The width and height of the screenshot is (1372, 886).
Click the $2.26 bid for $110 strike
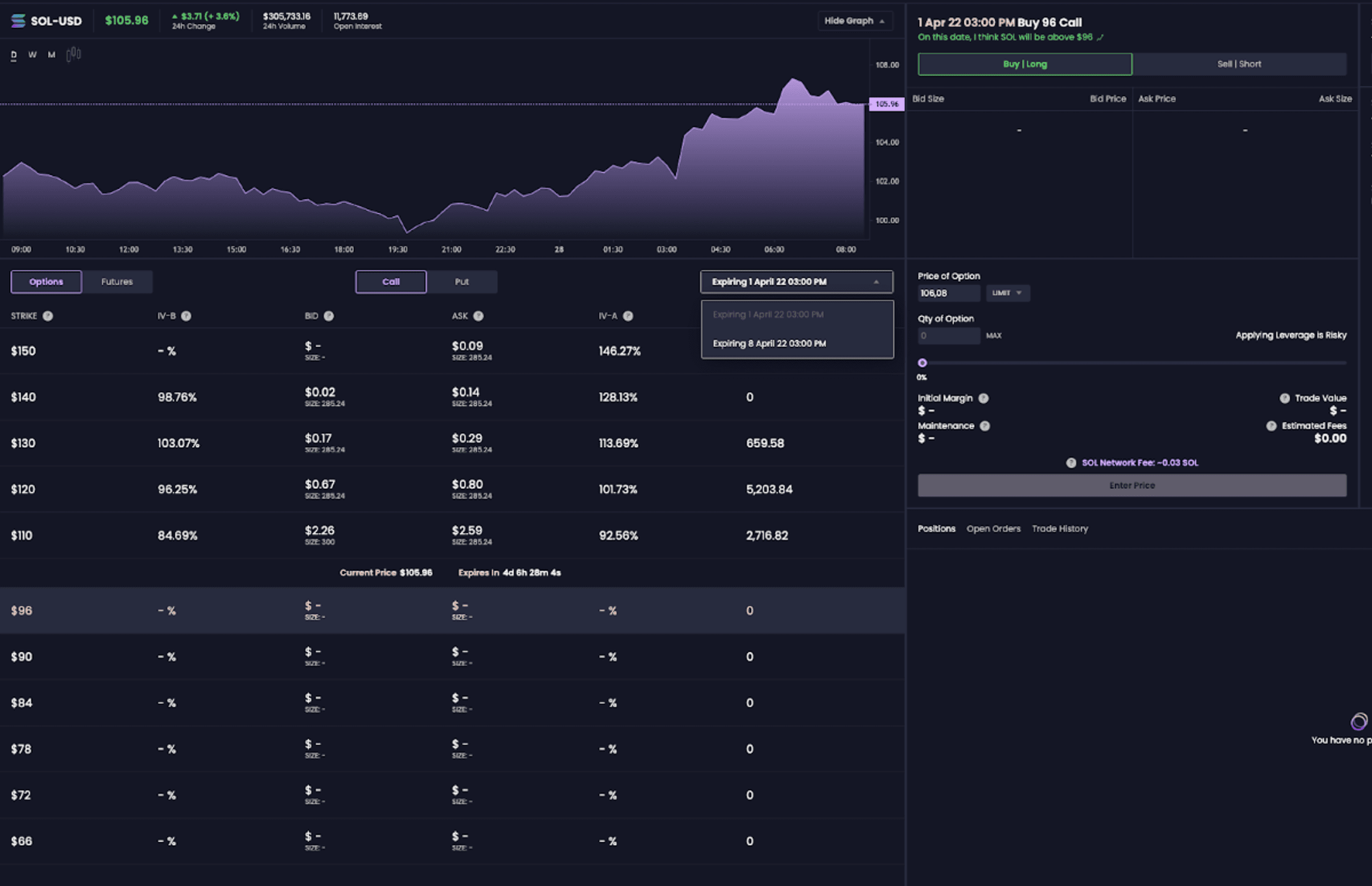pos(319,531)
